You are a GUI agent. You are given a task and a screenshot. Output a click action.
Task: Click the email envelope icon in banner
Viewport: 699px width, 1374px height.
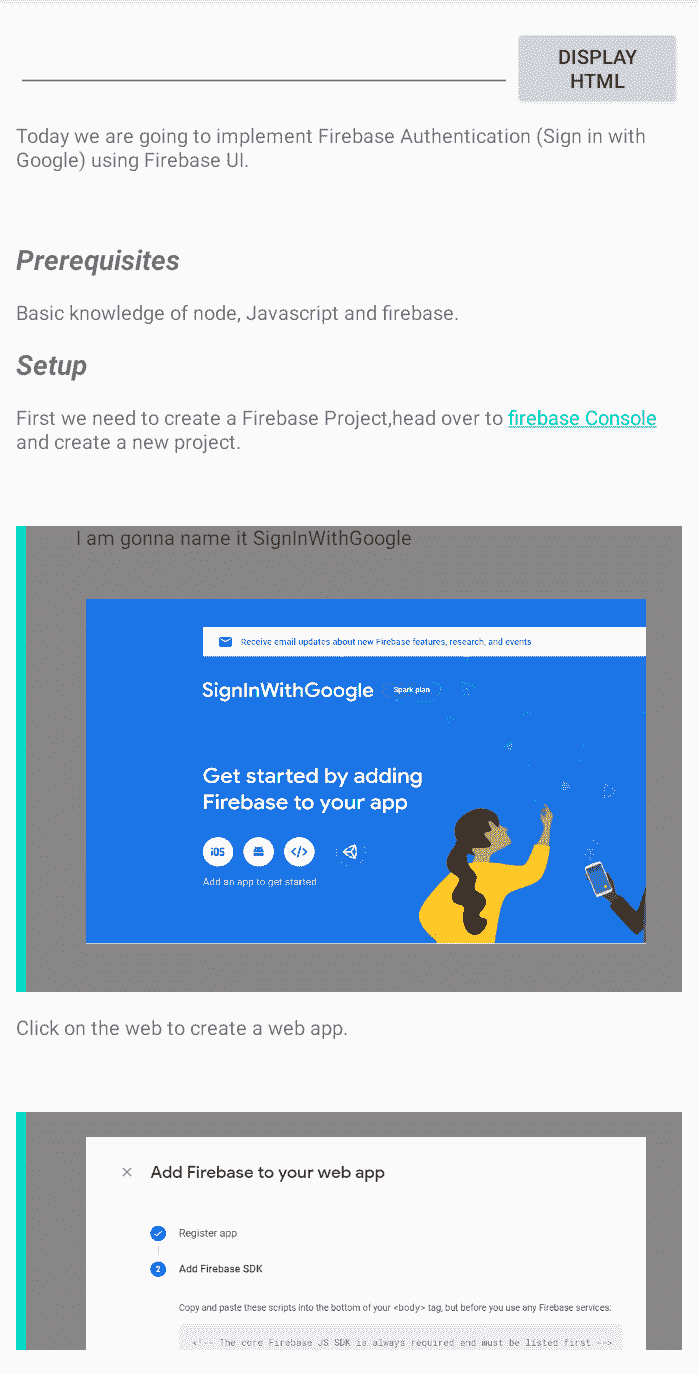coord(225,642)
